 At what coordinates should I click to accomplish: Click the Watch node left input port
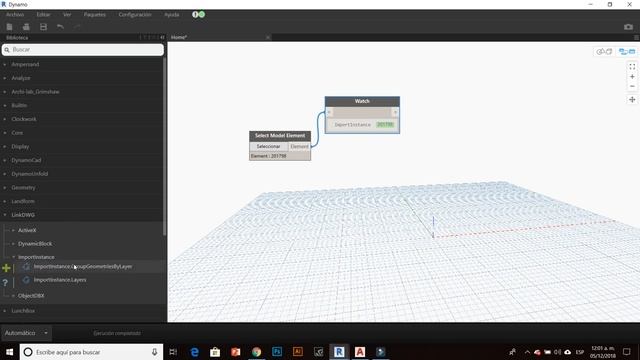tap(329, 112)
